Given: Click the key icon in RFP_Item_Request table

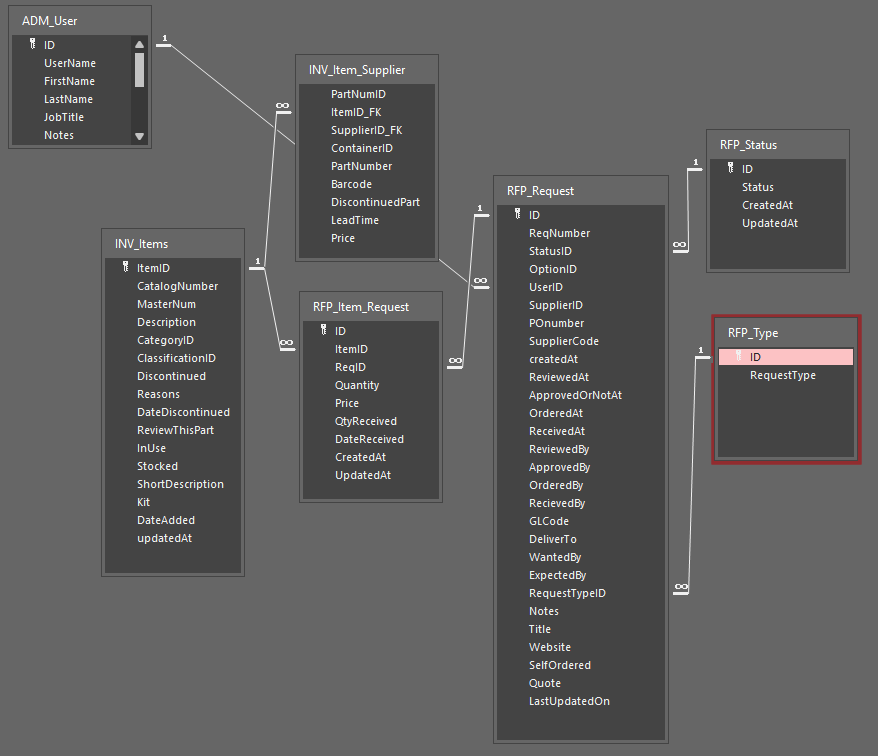Looking at the screenshot, I should pyautogui.click(x=323, y=331).
